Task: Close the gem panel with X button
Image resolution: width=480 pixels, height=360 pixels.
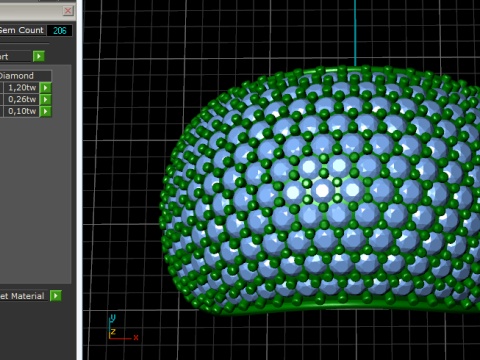Action: tap(68, 11)
